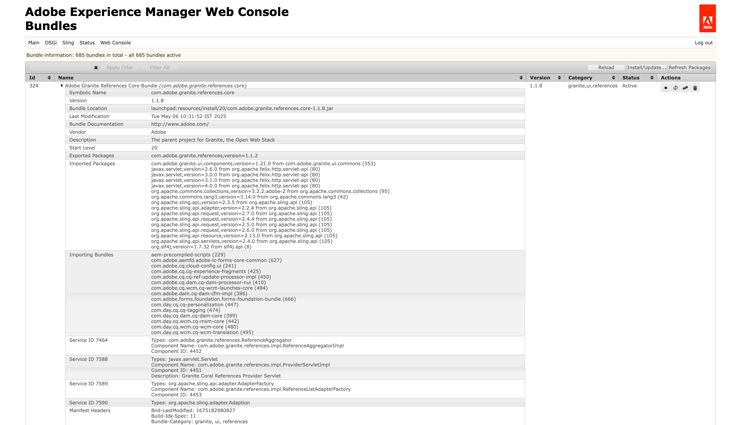Image resolution: width=750 pixels, height=425 pixels.
Task: Open com.day.cq.wcm.cq-msm-core (442) bundle
Action: (x=195, y=321)
